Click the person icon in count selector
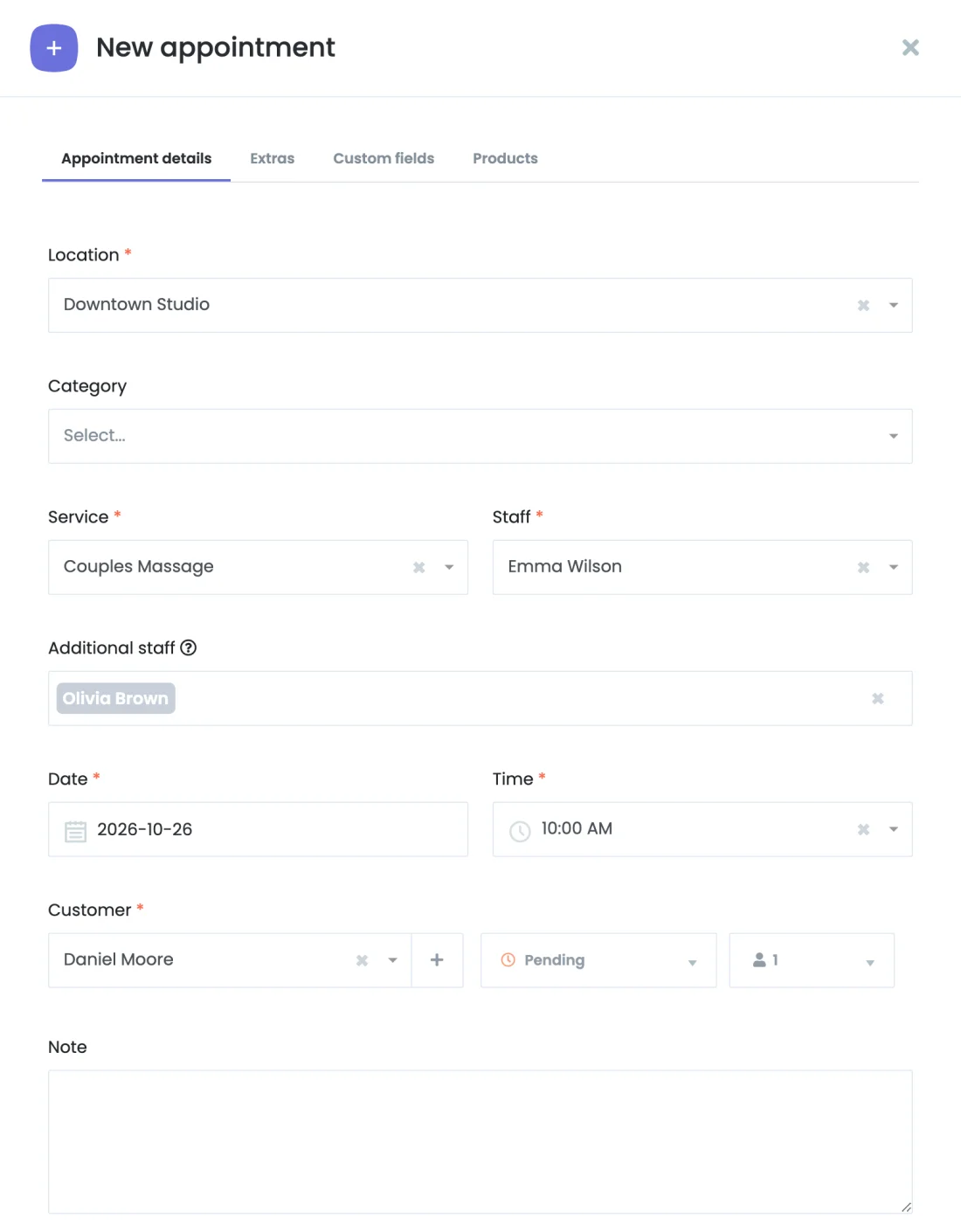The image size is (961, 1232). pos(759,959)
